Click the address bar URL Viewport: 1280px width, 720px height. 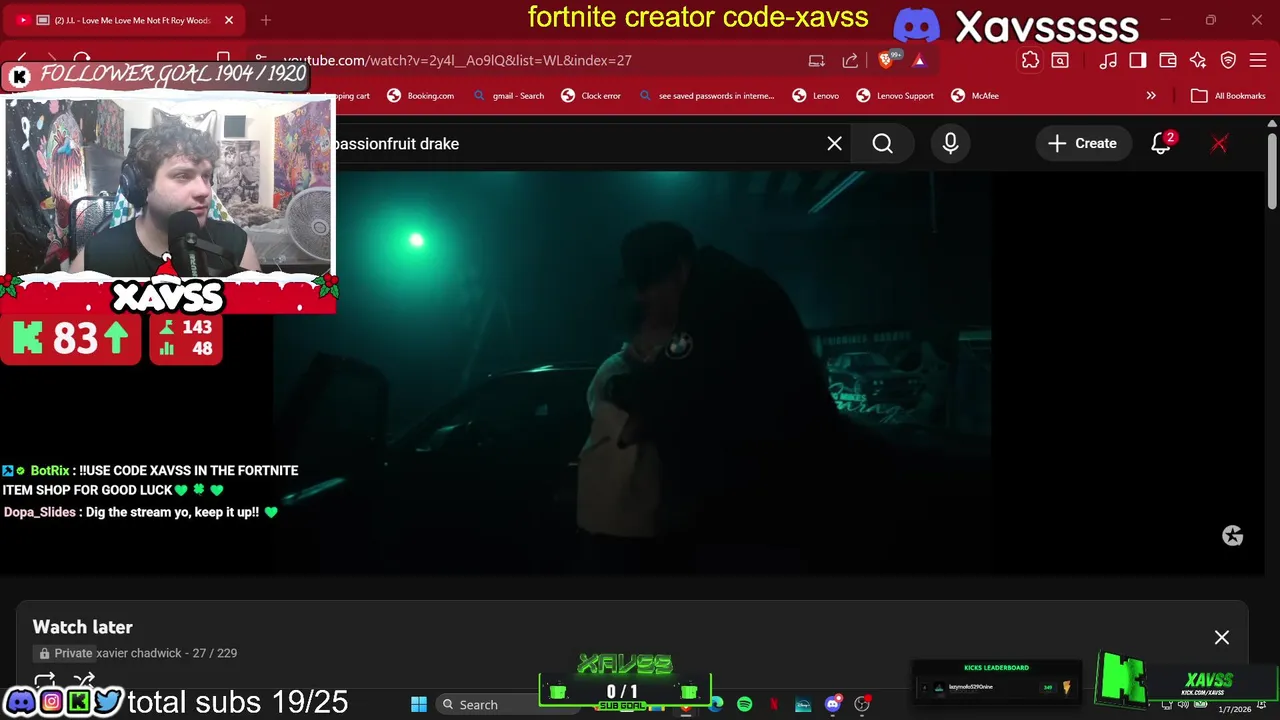click(x=457, y=60)
